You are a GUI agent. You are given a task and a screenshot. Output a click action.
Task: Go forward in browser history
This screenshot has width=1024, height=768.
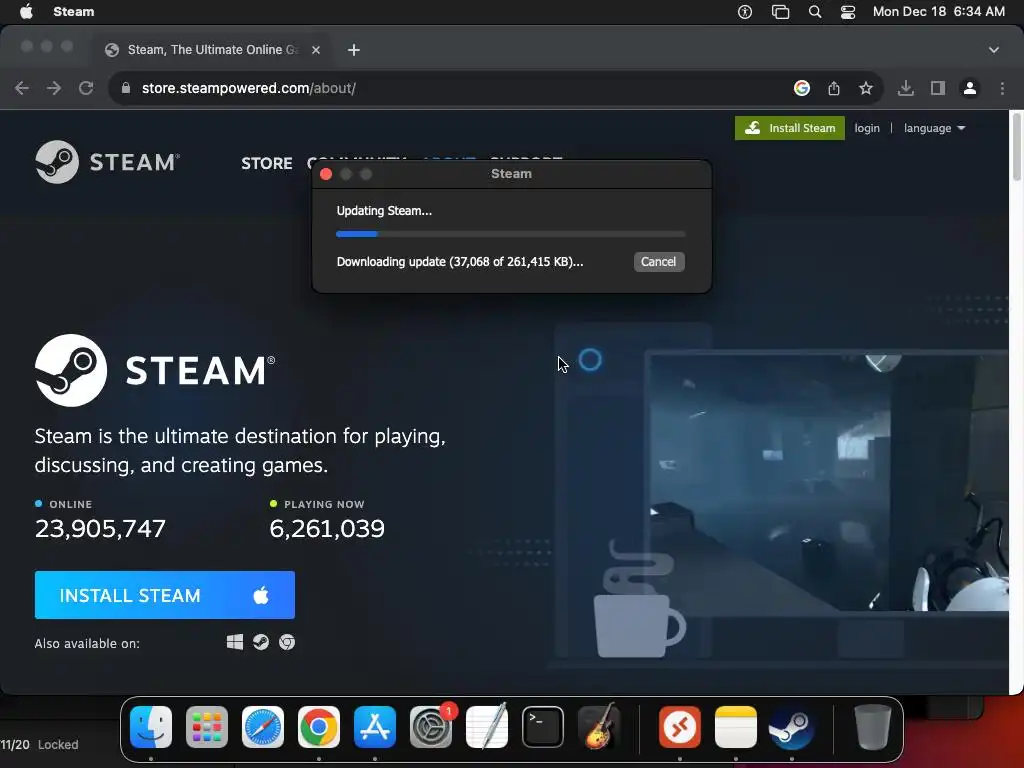coord(54,88)
